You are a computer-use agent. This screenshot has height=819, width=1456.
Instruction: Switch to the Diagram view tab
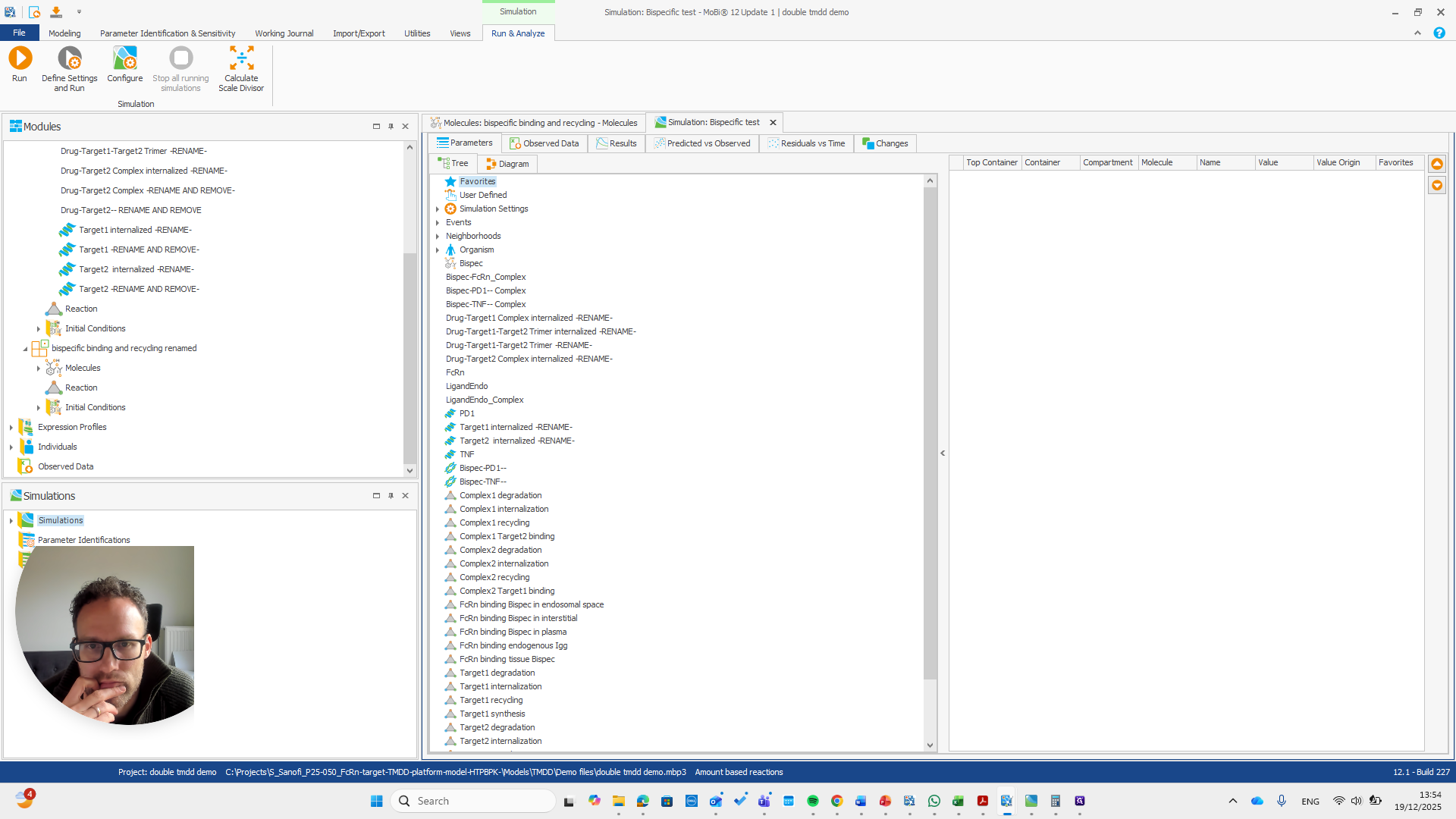point(507,164)
